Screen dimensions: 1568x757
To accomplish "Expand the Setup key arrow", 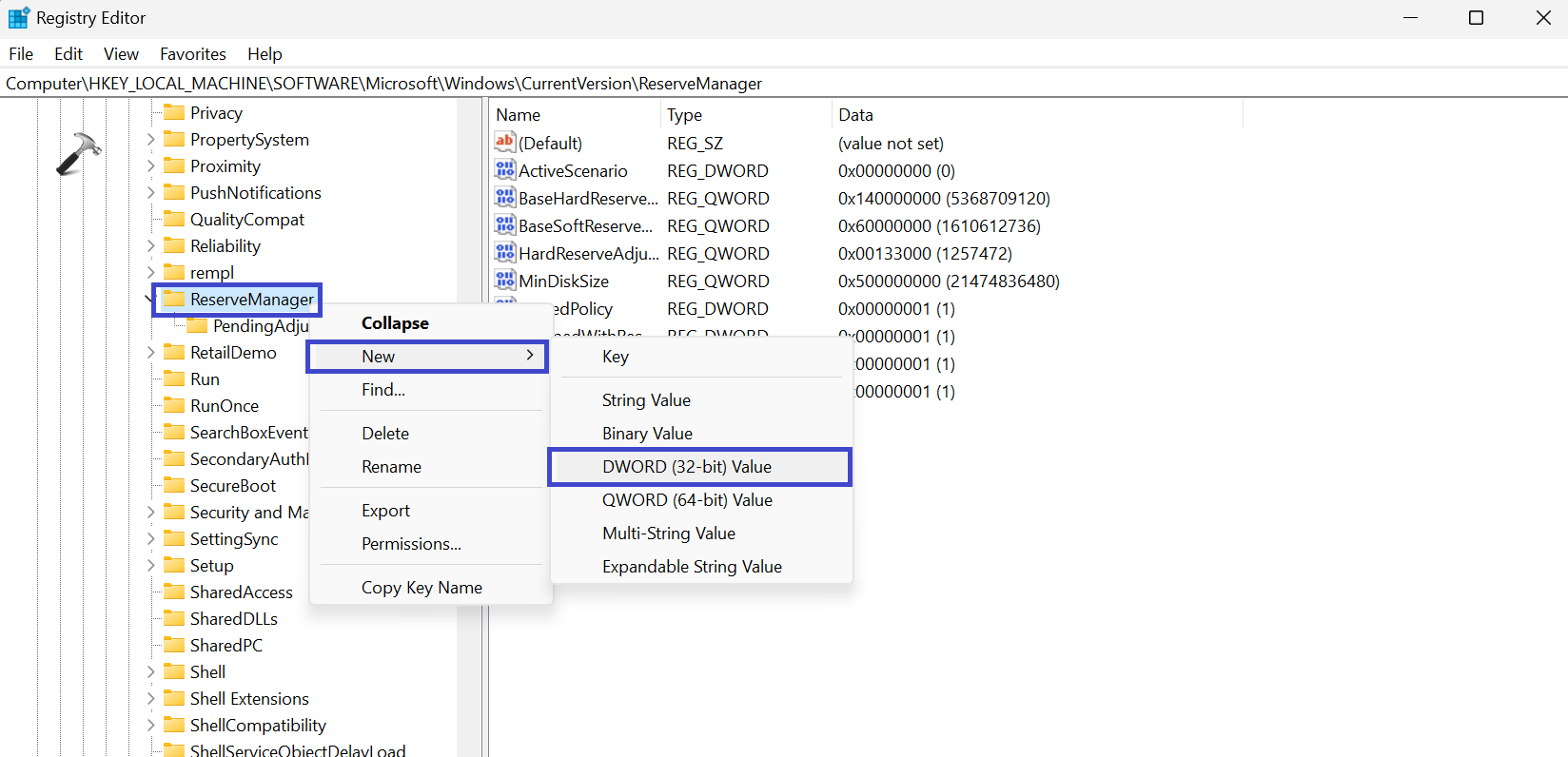I will click(x=150, y=566).
